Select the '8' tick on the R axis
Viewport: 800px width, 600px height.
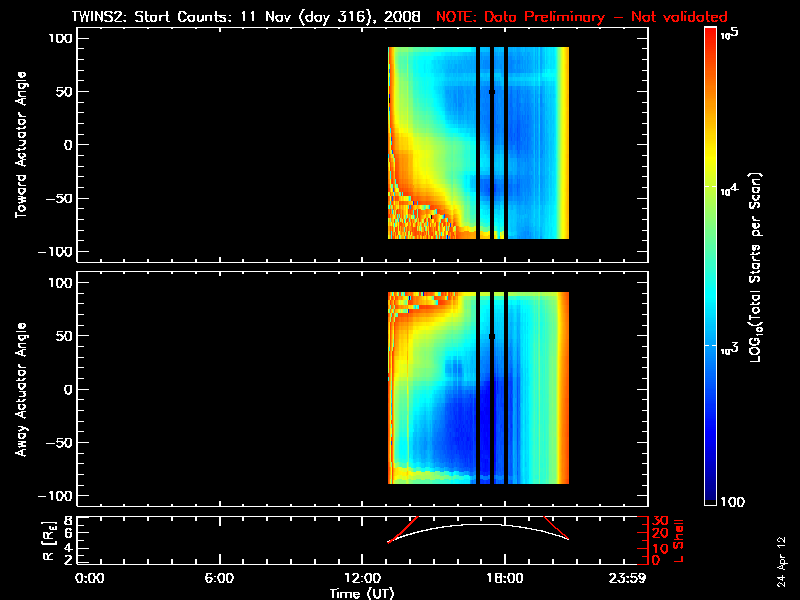pos(66,521)
